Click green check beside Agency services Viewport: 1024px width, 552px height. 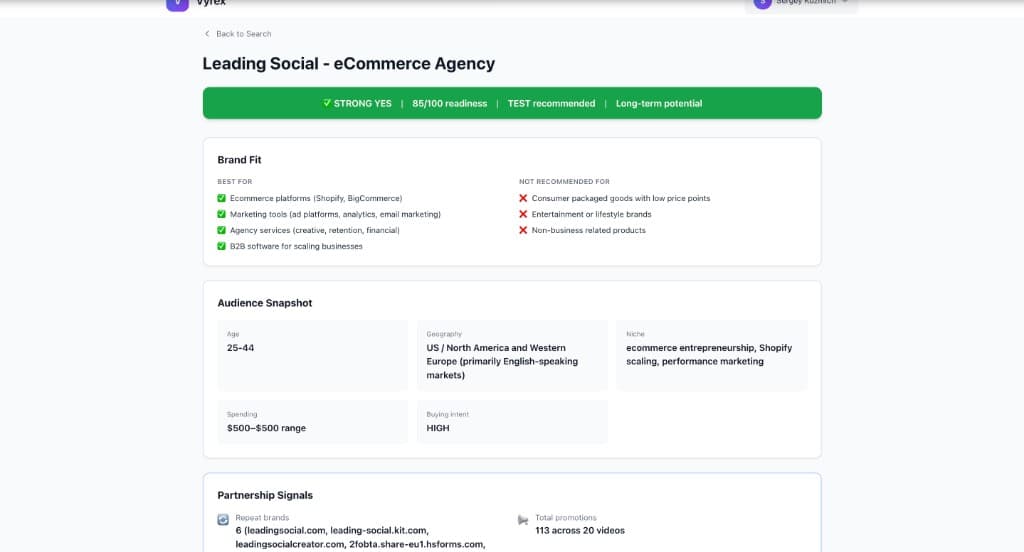(221, 230)
